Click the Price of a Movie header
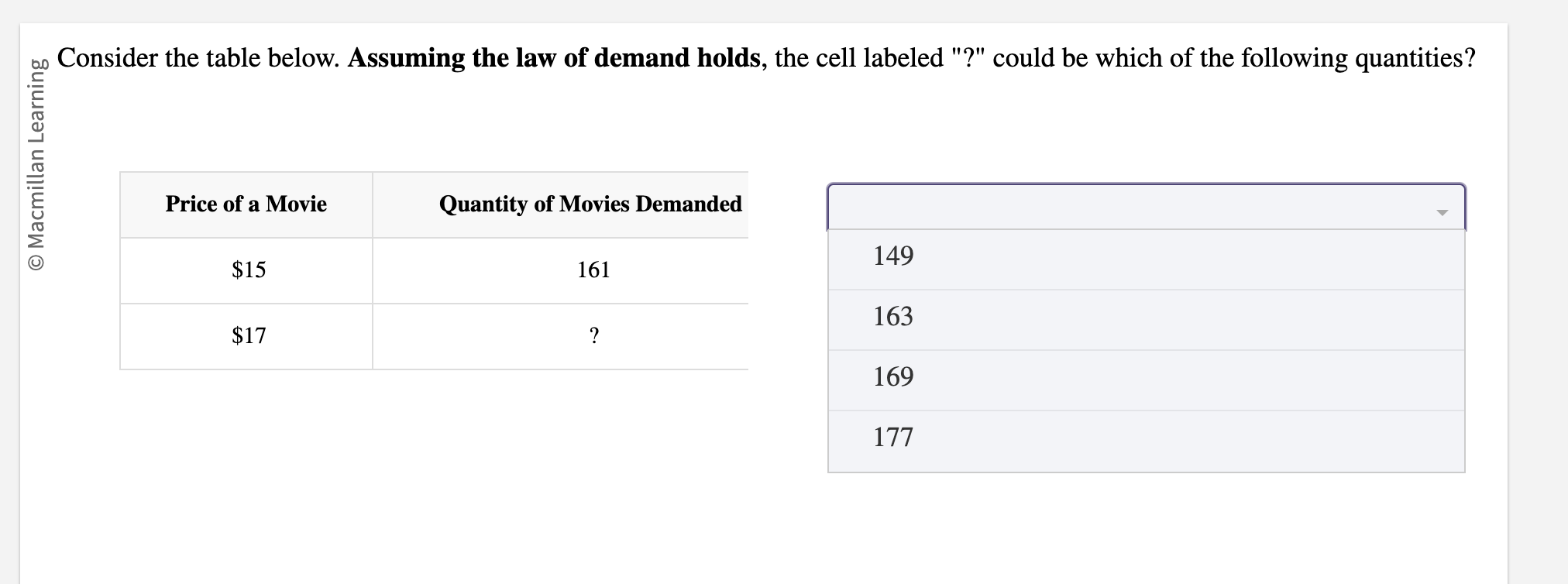1568x584 pixels. click(246, 204)
